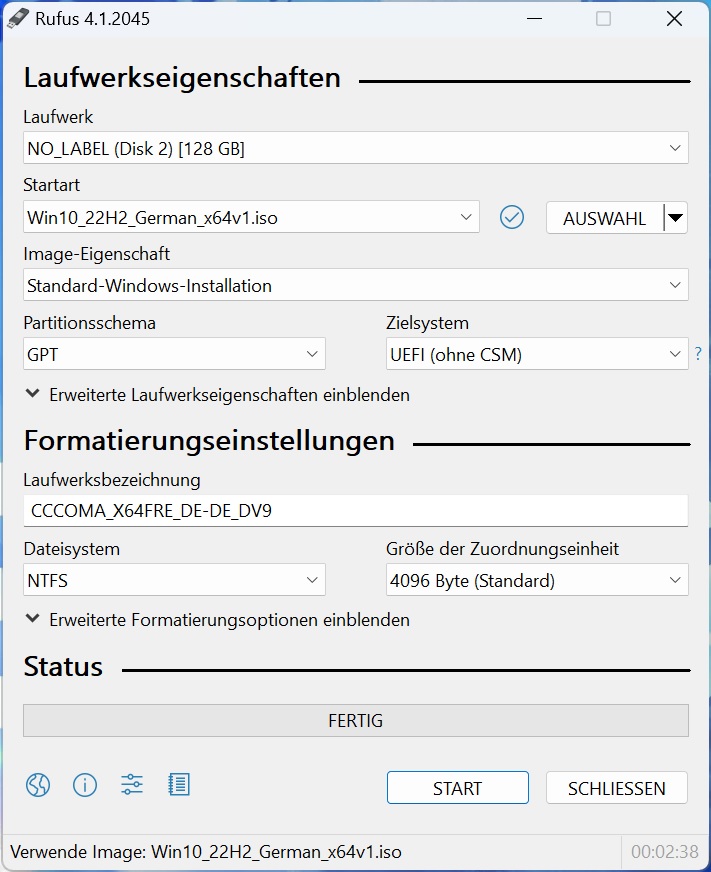This screenshot has height=872, width=711.
Task: Open the Startart ISO selection dropdown
Action: [251, 217]
